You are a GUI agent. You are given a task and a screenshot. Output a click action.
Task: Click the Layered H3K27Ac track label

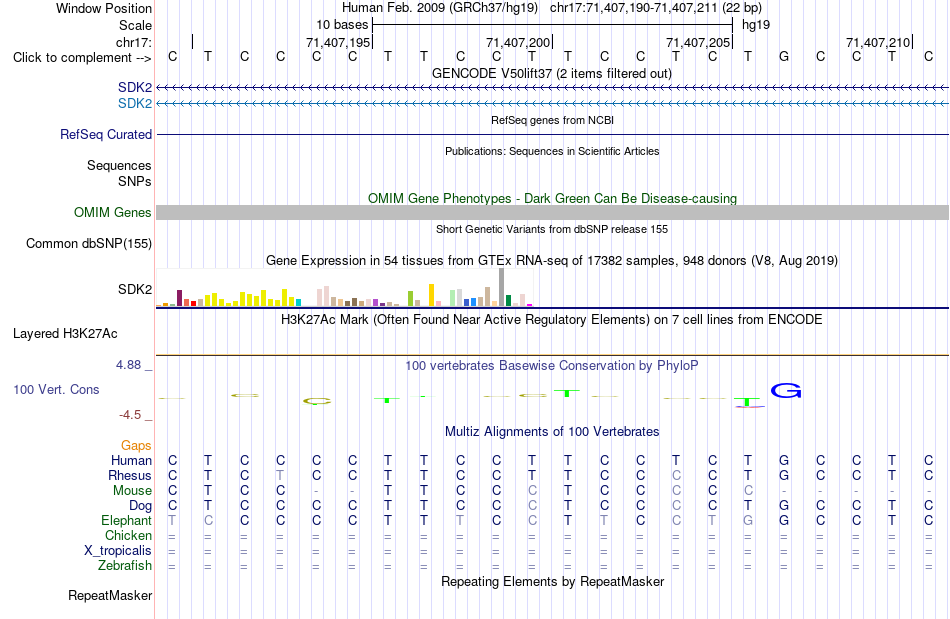coord(65,334)
